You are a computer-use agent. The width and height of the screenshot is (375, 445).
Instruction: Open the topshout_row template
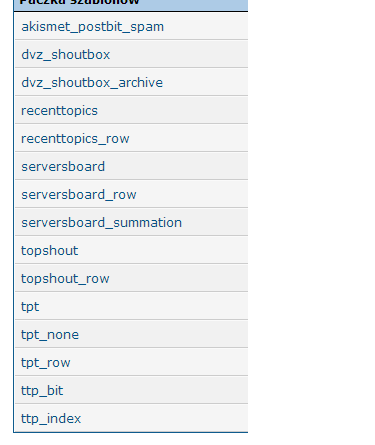click(65, 279)
